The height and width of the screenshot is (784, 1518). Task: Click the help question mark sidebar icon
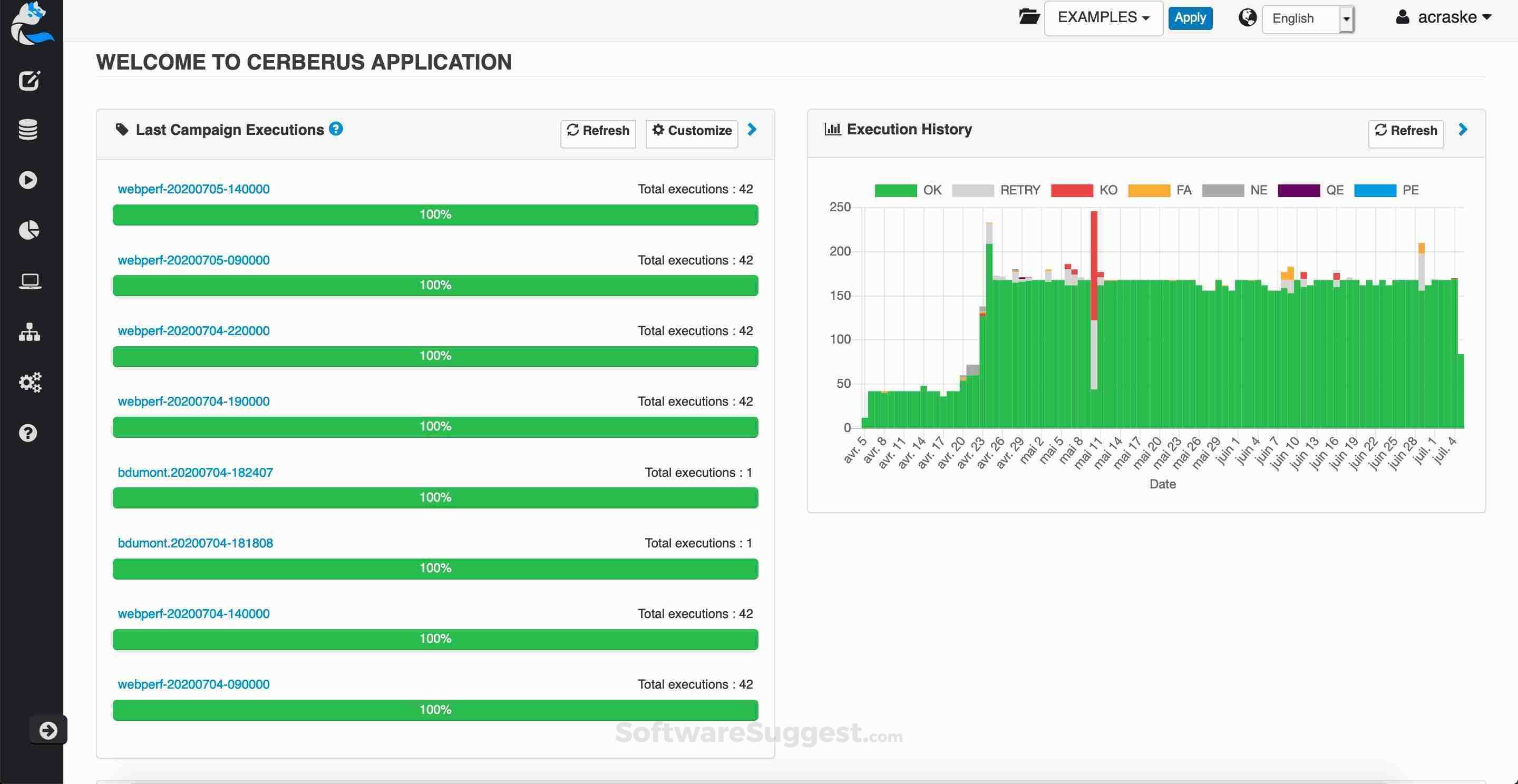28,433
